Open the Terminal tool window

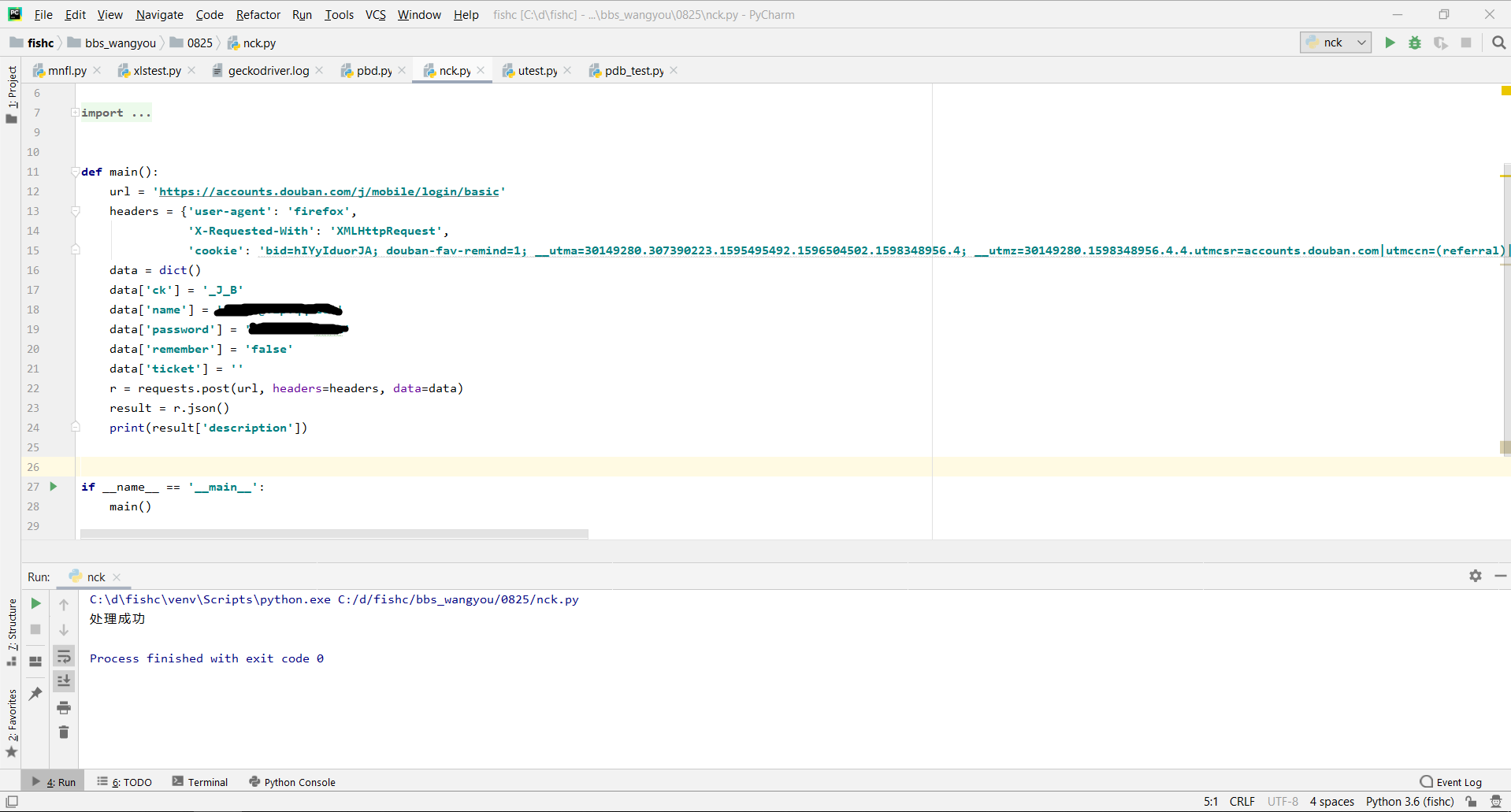pos(200,782)
